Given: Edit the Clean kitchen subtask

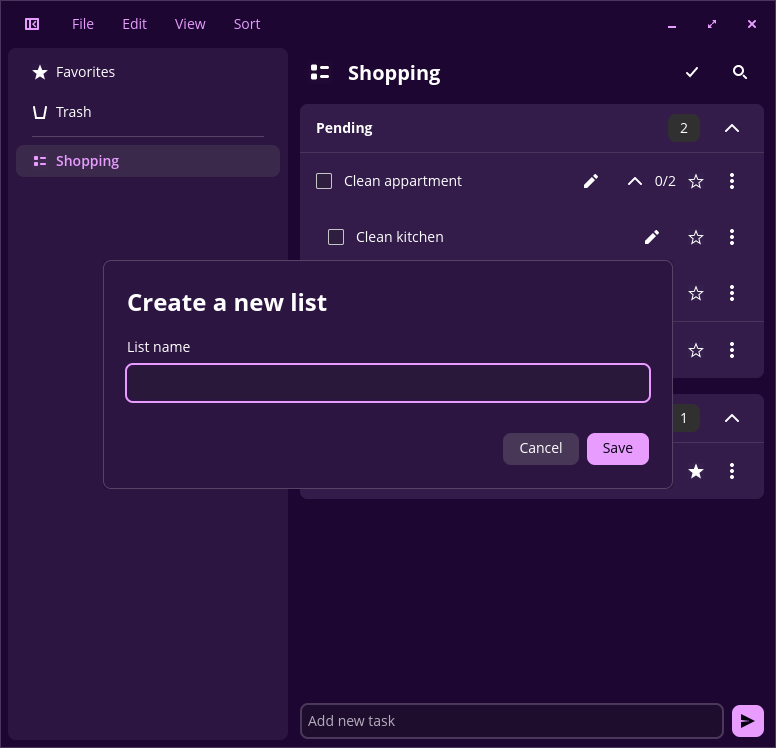Looking at the screenshot, I should click(652, 237).
